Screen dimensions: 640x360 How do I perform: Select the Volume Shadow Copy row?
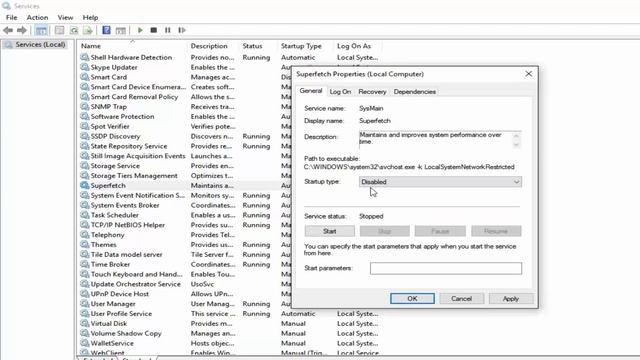click(126, 333)
